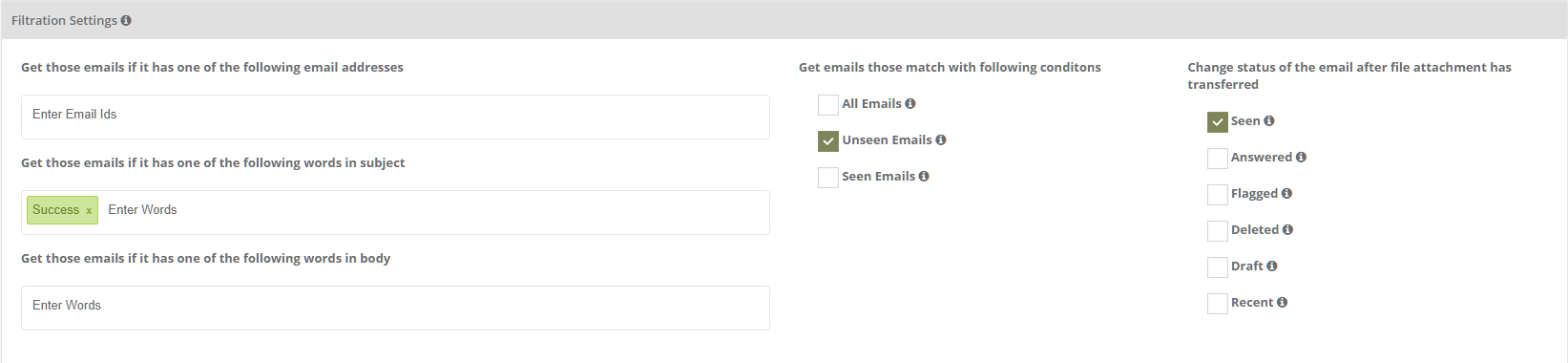
Task: Check the Answered status checkbox
Action: tap(1218, 158)
